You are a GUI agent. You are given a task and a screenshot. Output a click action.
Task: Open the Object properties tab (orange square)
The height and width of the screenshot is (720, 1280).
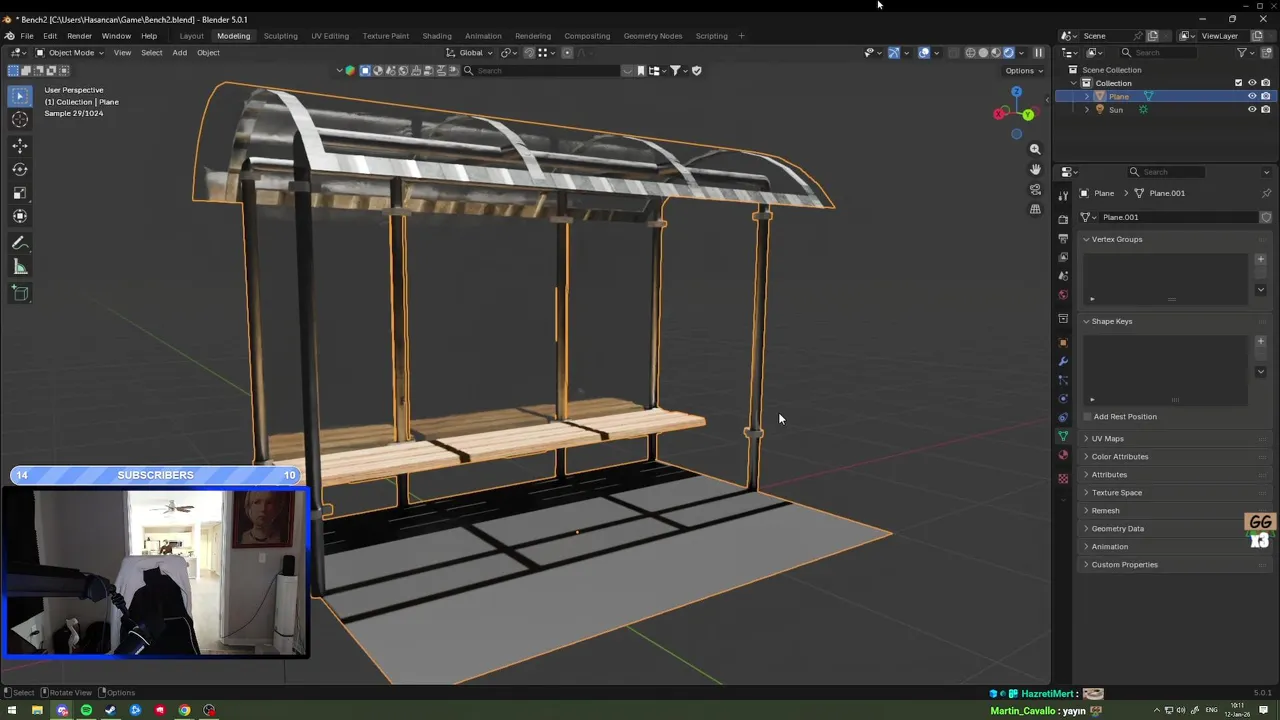(1063, 343)
